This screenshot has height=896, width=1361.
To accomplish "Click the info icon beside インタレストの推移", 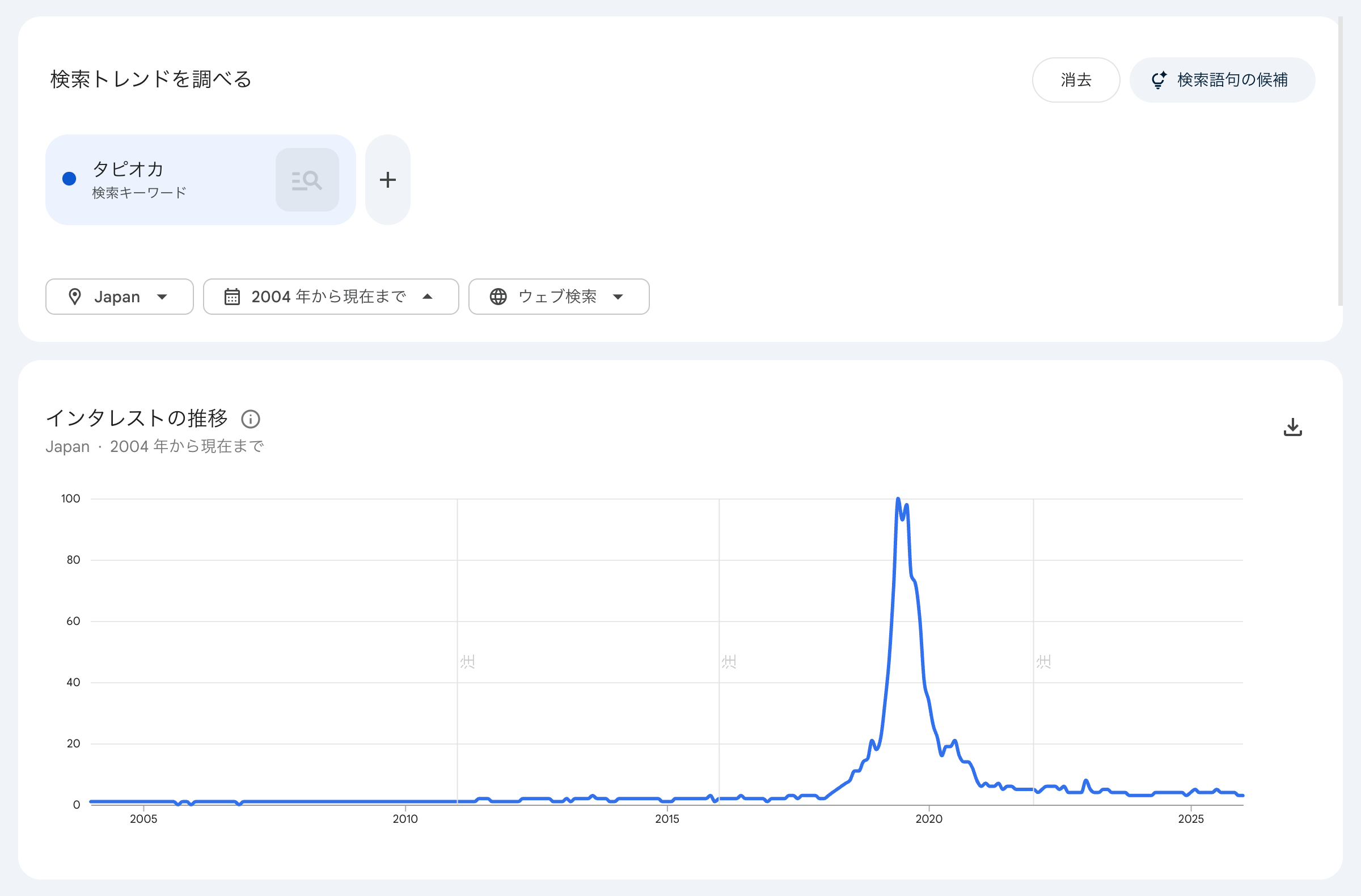I will [251, 419].
